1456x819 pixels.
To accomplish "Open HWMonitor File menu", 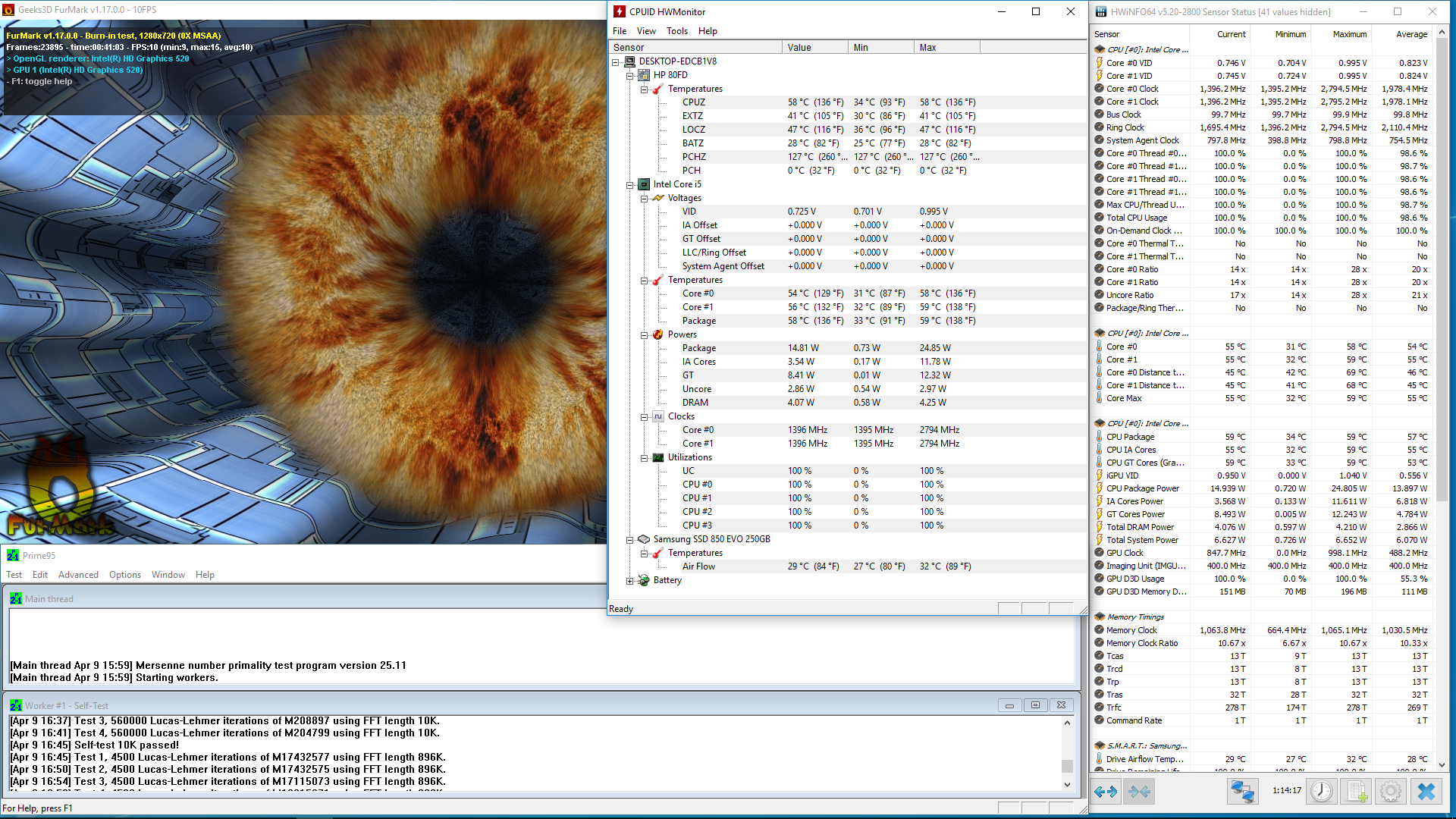I will point(620,31).
